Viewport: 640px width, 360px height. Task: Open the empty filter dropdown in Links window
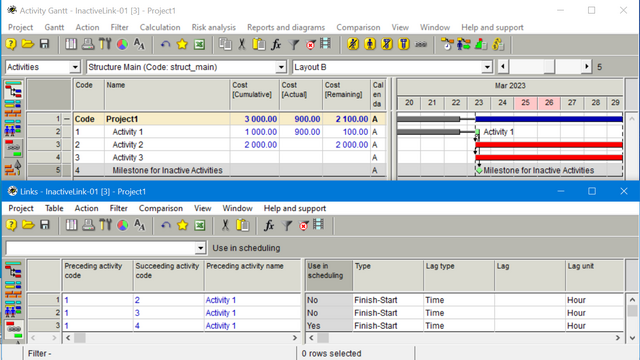click(200, 248)
